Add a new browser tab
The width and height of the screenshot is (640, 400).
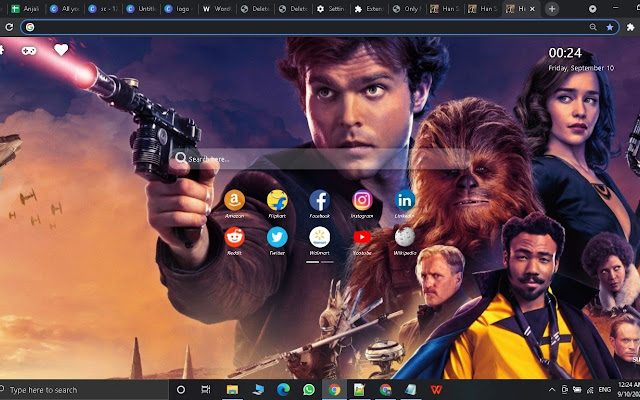[552, 9]
